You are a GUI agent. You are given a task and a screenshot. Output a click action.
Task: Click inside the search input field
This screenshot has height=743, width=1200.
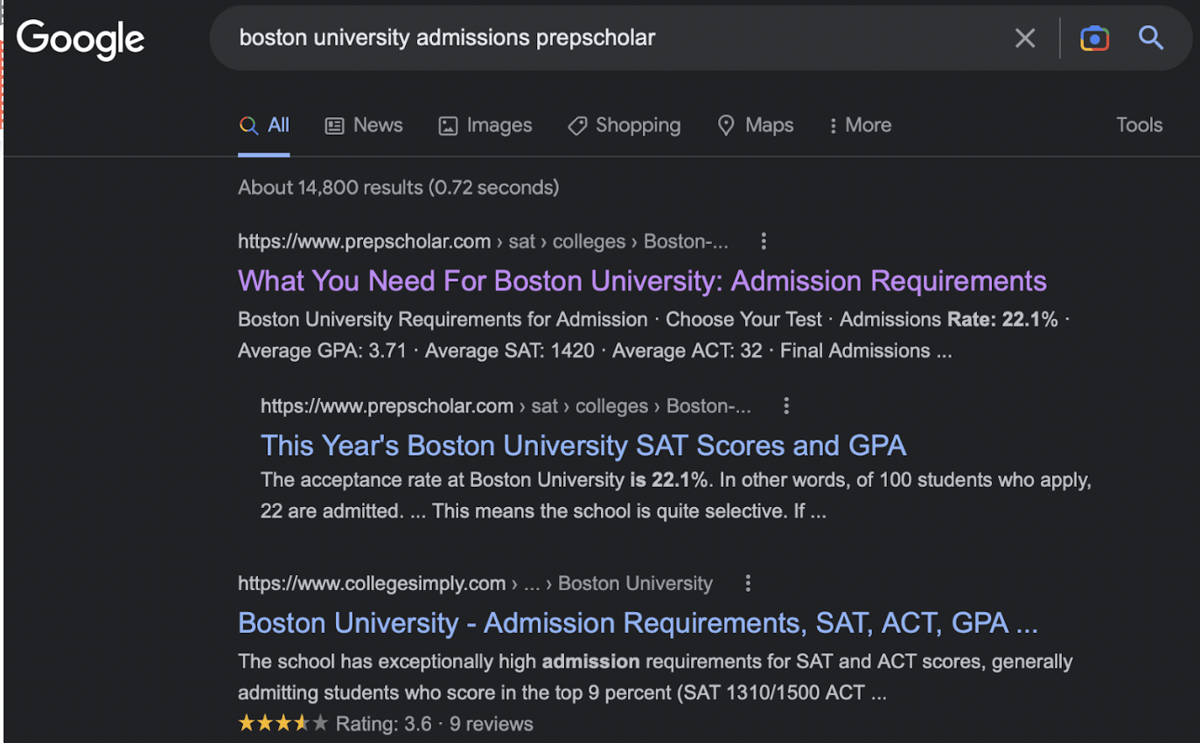(600, 37)
